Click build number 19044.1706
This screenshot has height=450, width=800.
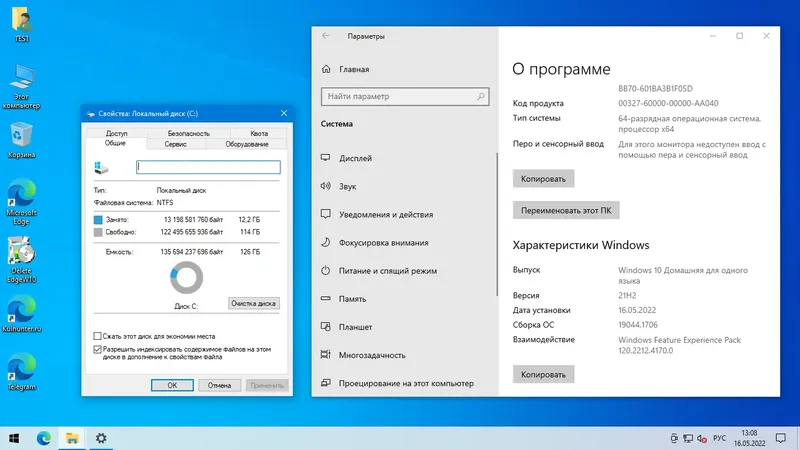click(x=638, y=324)
